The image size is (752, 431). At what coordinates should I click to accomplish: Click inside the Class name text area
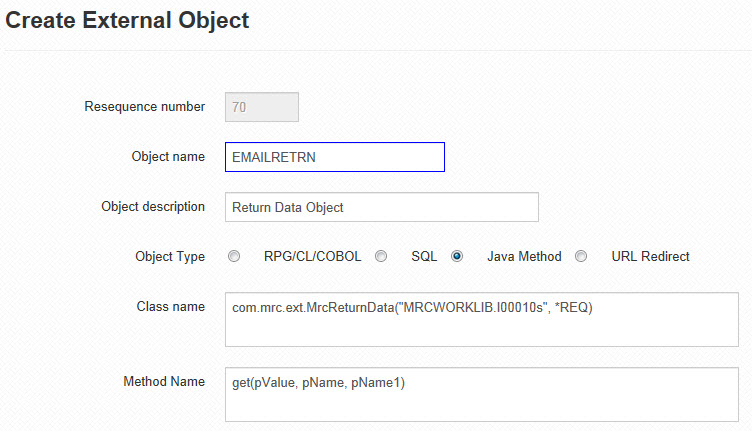482,319
